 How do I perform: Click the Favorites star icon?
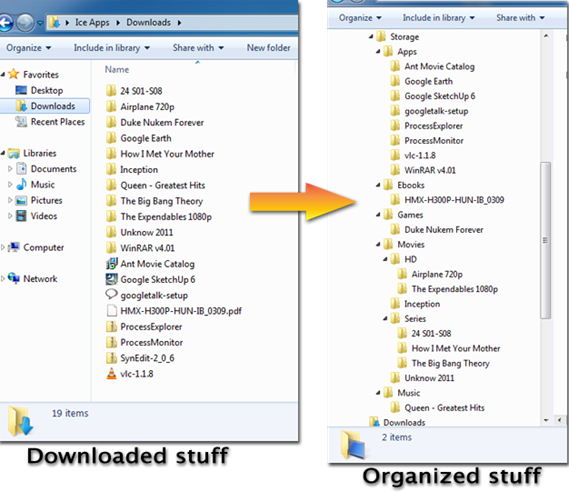[13, 74]
